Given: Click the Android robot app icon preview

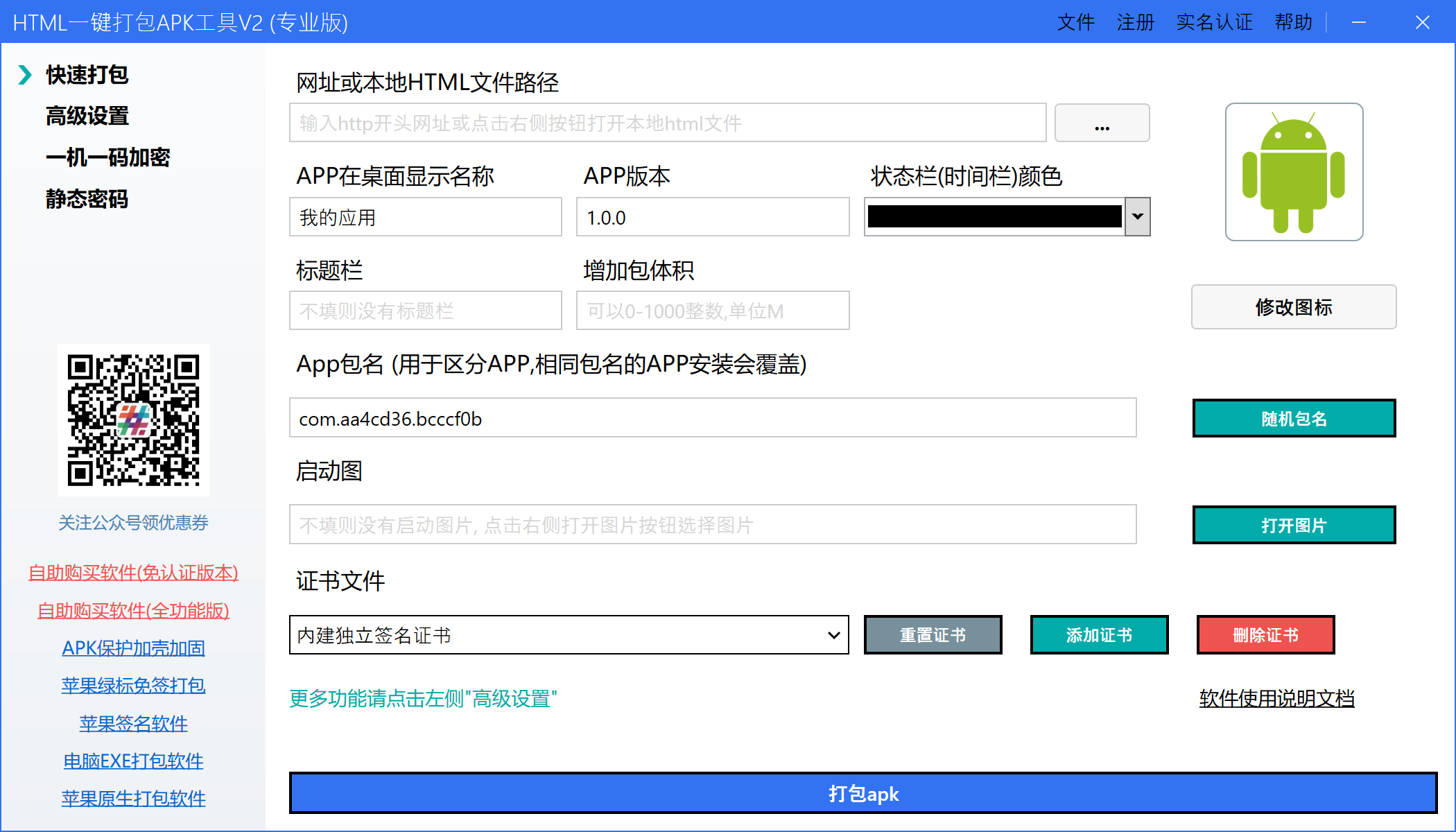Looking at the screenshot, I should click(x=1294, y=172).
